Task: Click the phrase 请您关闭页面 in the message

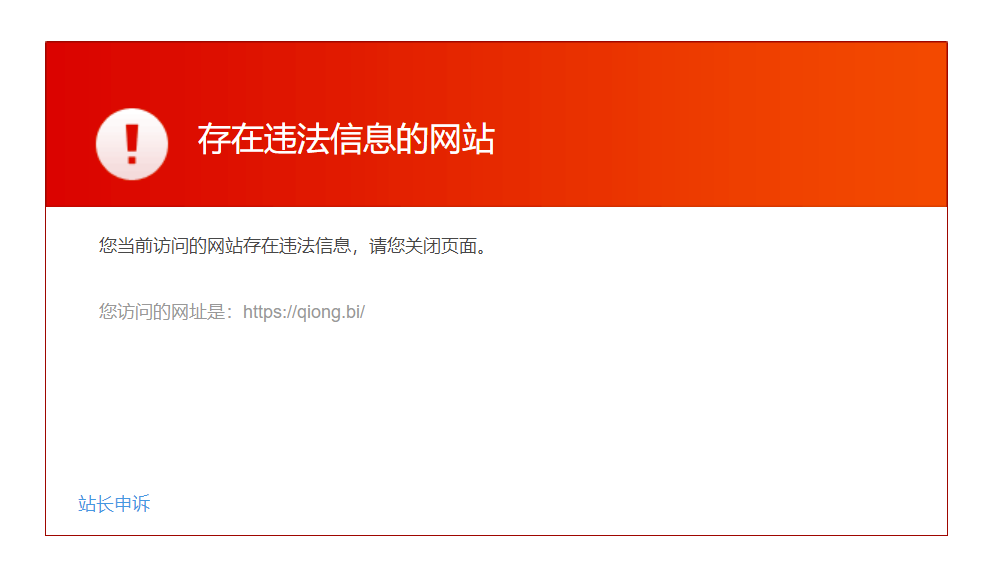Action: click(x=423, y=246)
